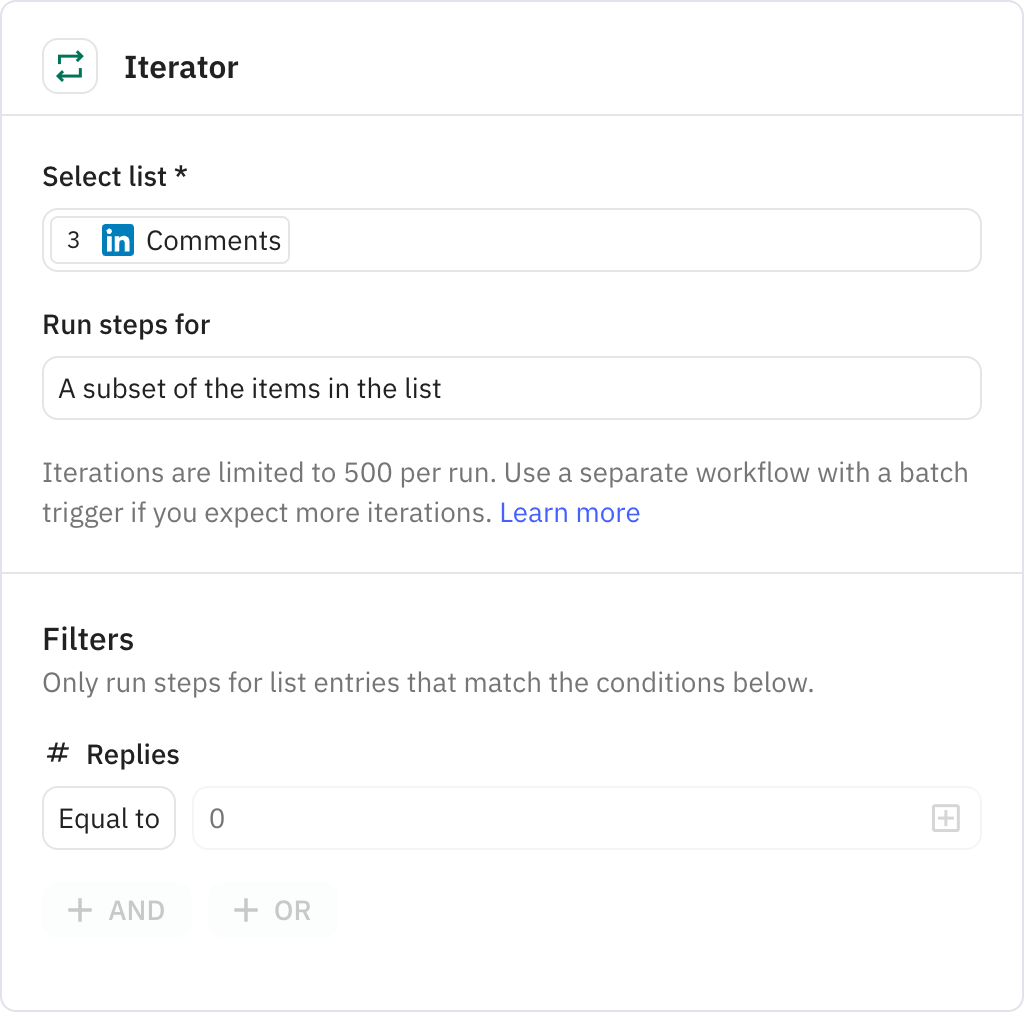Open the 'Equal to' condition dropdown

click(108, 818)
